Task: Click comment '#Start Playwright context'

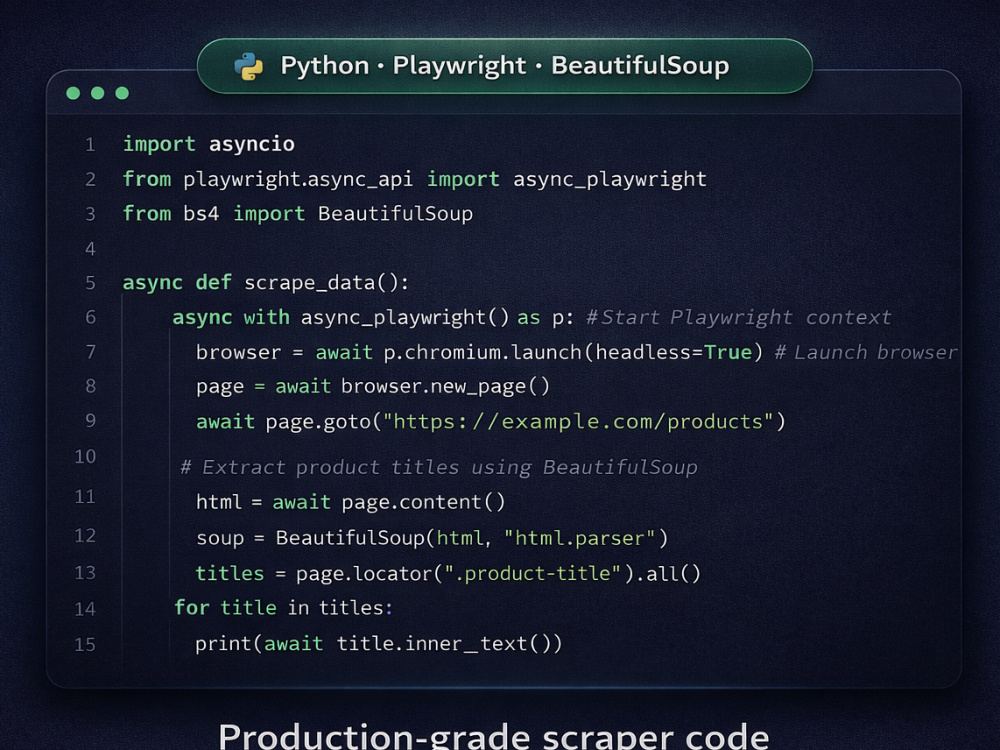Action: (739, 317)
